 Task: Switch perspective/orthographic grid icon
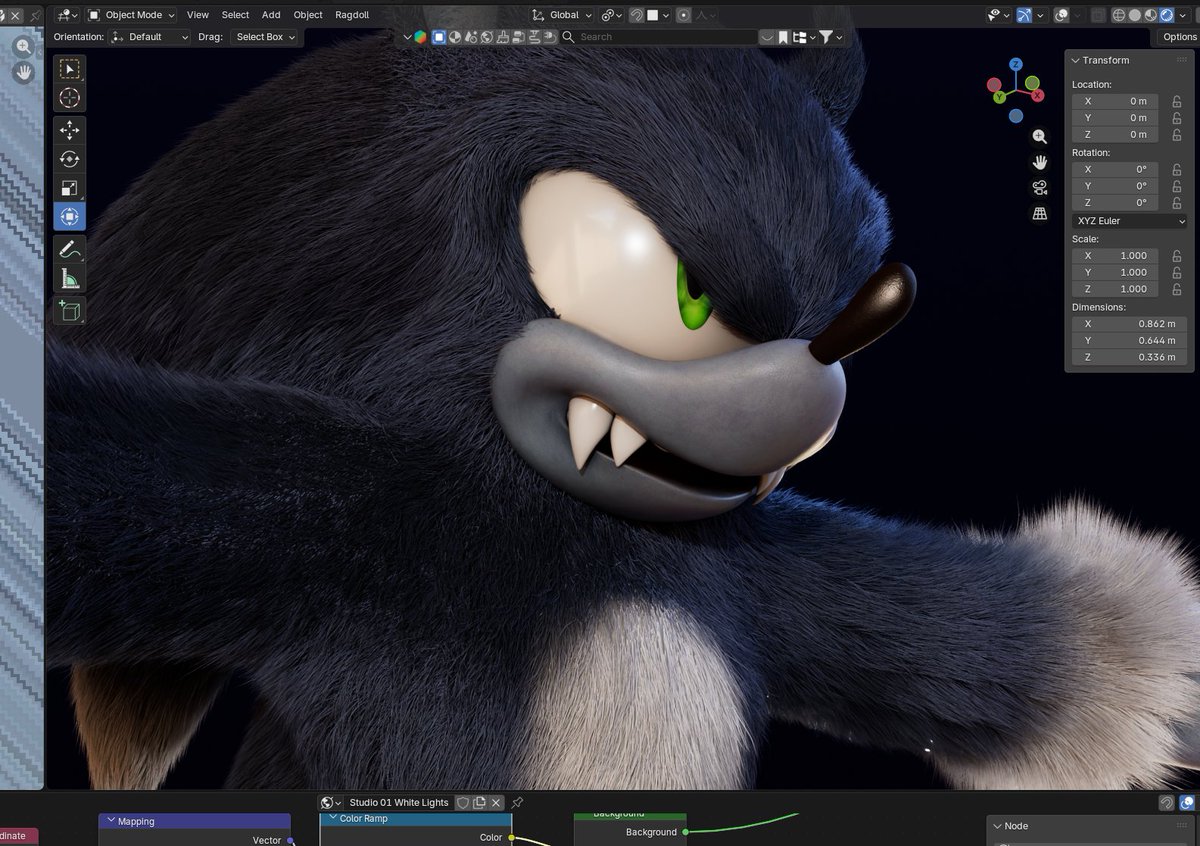coord(1040,213)
